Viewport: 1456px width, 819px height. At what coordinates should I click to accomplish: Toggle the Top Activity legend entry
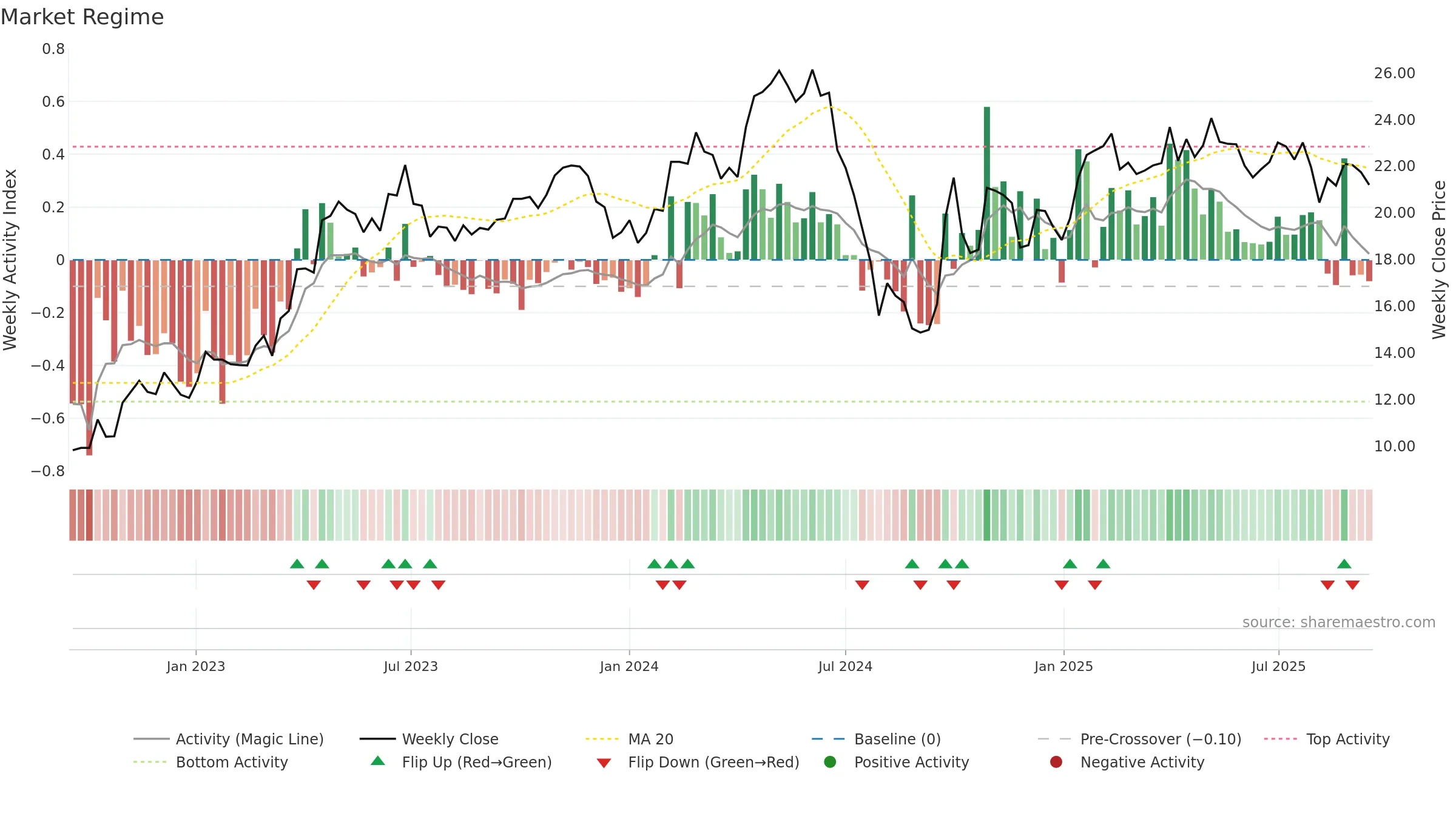point(1327,739)
